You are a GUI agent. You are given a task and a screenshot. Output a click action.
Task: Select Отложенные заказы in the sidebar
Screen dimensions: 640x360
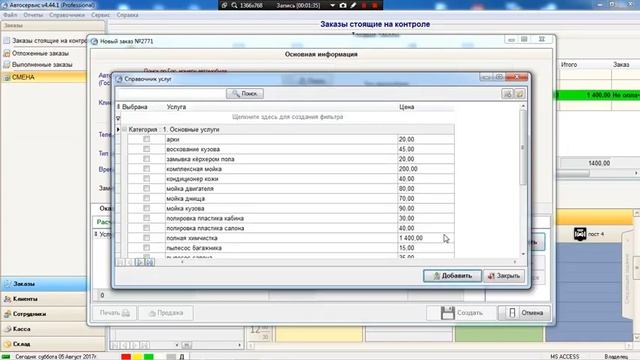click(40, 53)
